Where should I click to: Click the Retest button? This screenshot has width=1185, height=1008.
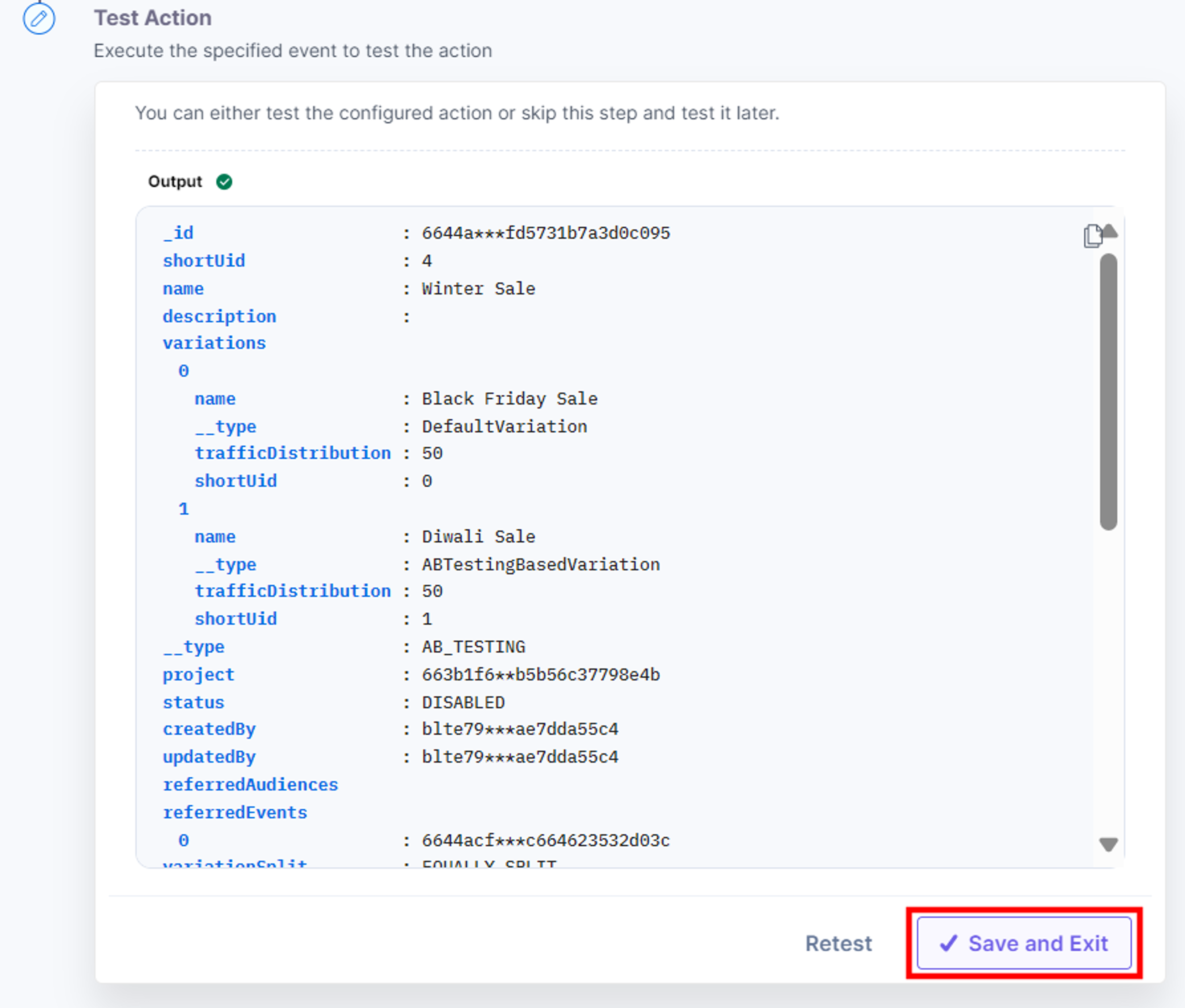[x=838, y=944]
